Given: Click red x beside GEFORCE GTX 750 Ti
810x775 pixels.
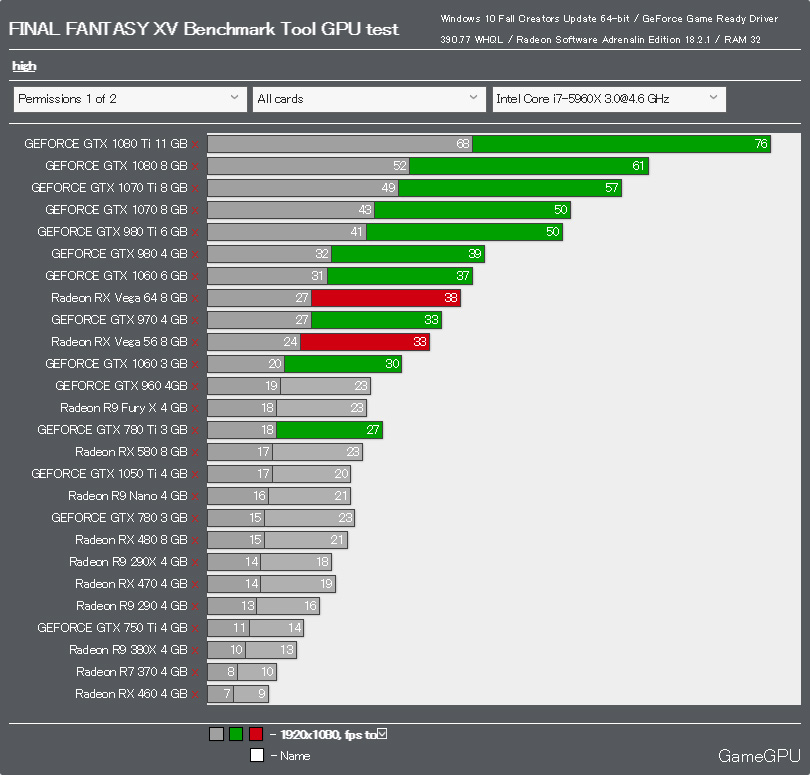Looking at the screenshot, I should click(195, 629).
